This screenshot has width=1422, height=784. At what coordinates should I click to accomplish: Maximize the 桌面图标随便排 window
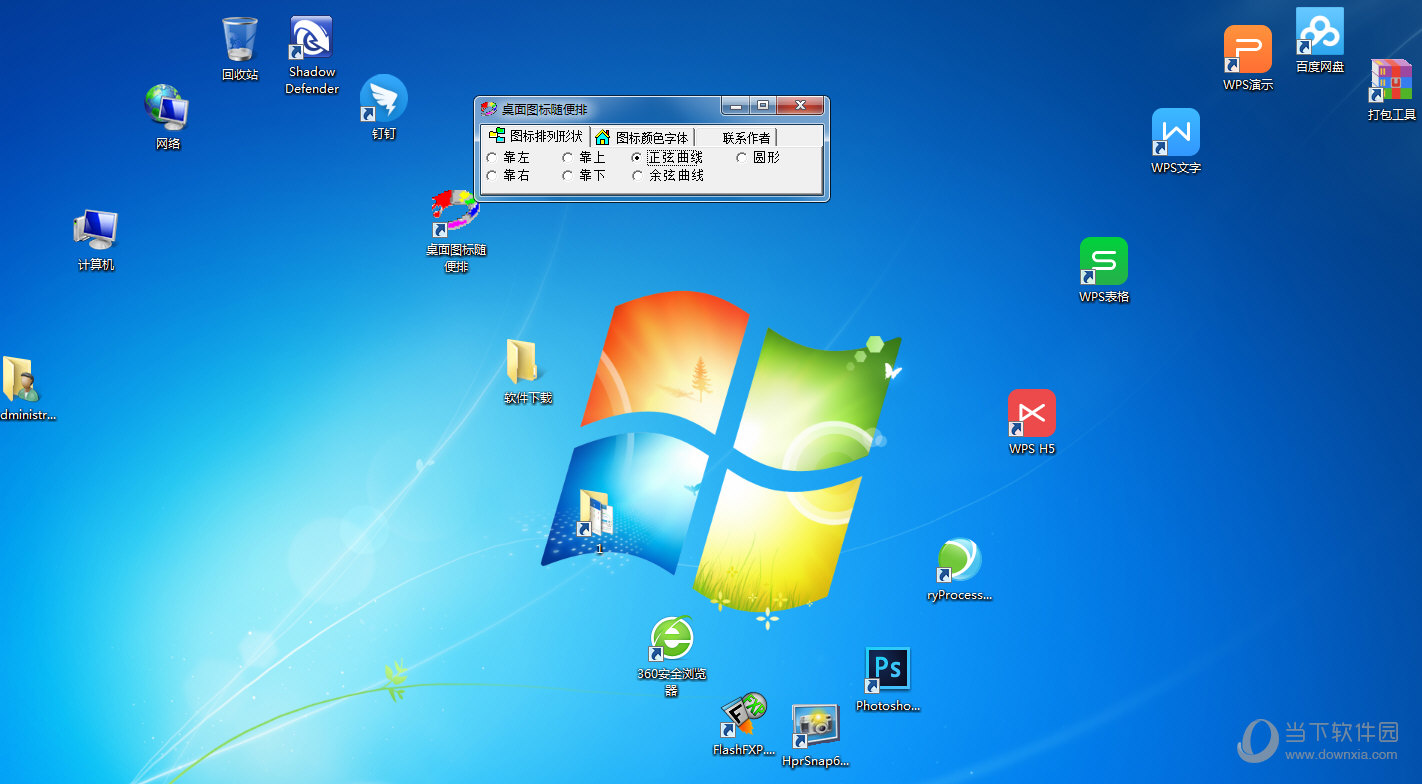click(762, 106)
